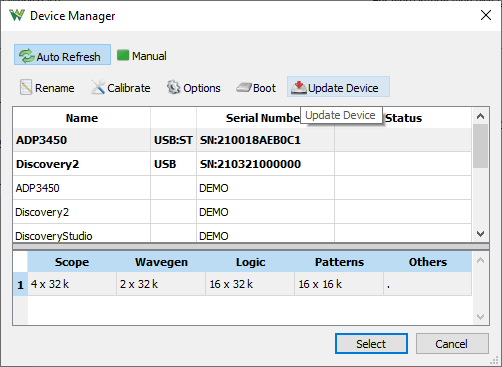Click the Options gear icon
This screenshot has width=502, height=367.
174,87
